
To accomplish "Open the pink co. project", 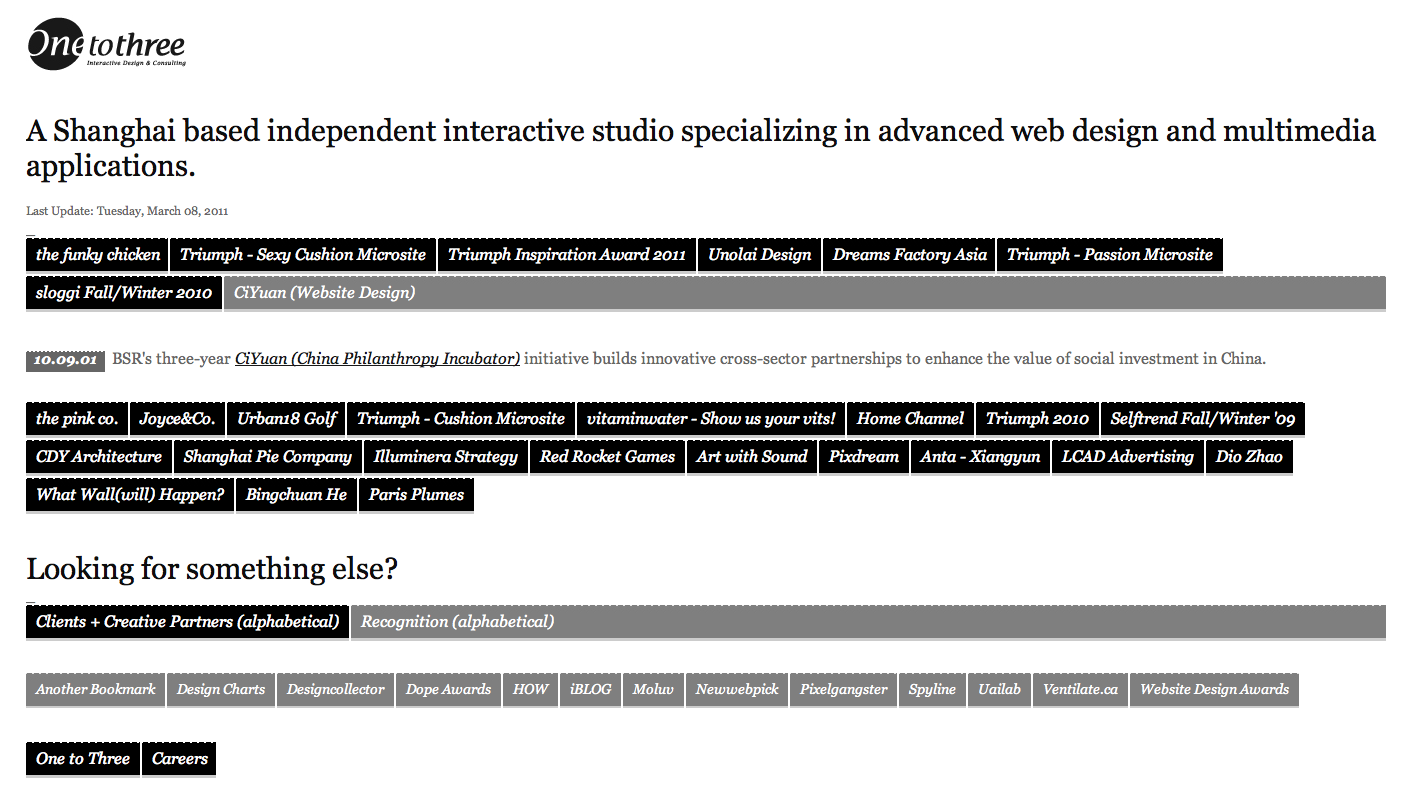I will (77, 419).
